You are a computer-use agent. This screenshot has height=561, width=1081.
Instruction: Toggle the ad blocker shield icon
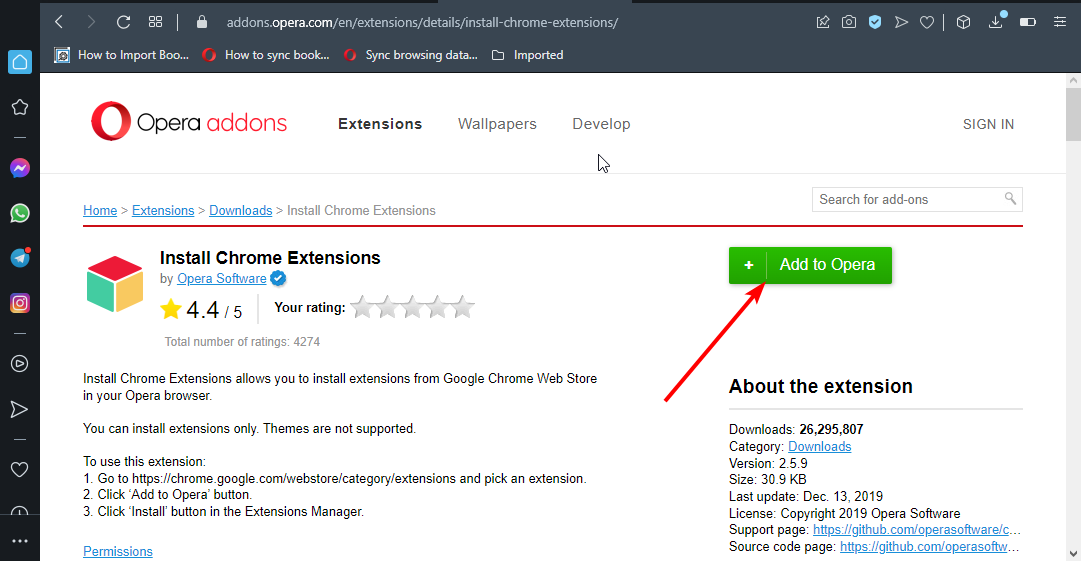pos(875,22)
